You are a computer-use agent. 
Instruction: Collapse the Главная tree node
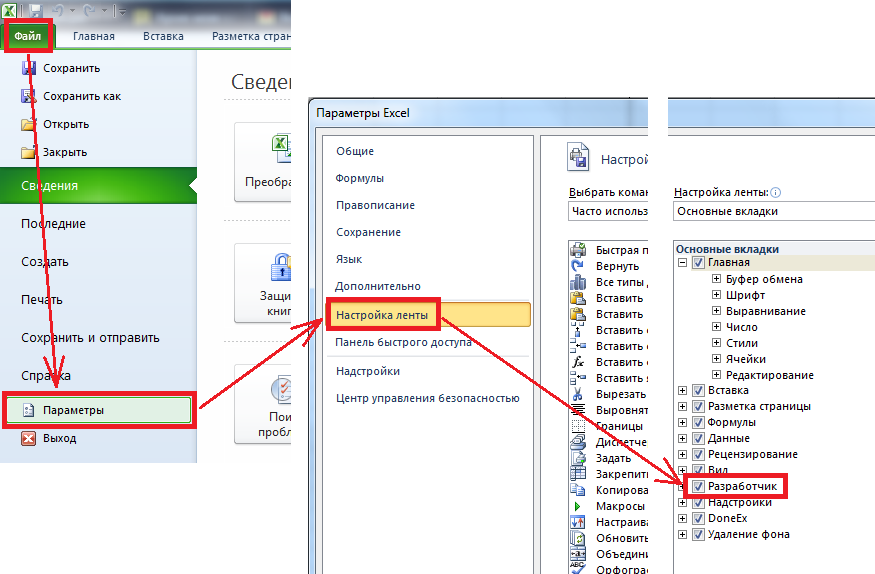pyautogui.click(x=682, y=263)
